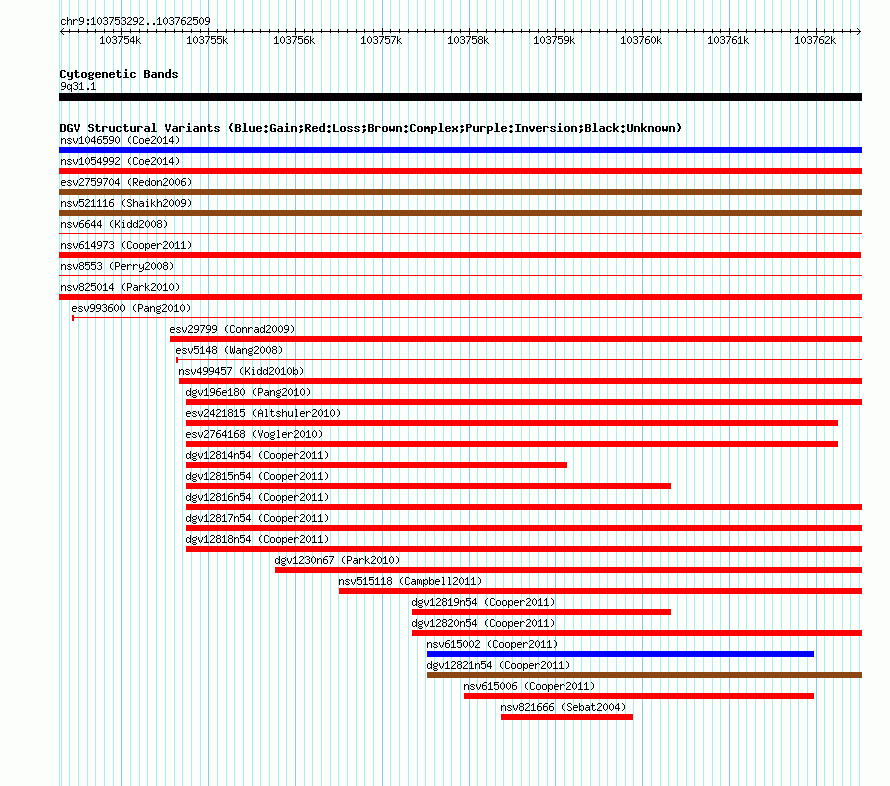Select dgv12817n54 (Cooper2011) label
The width and height of the screenshot is (890, 786).
[x=257, y=518]
